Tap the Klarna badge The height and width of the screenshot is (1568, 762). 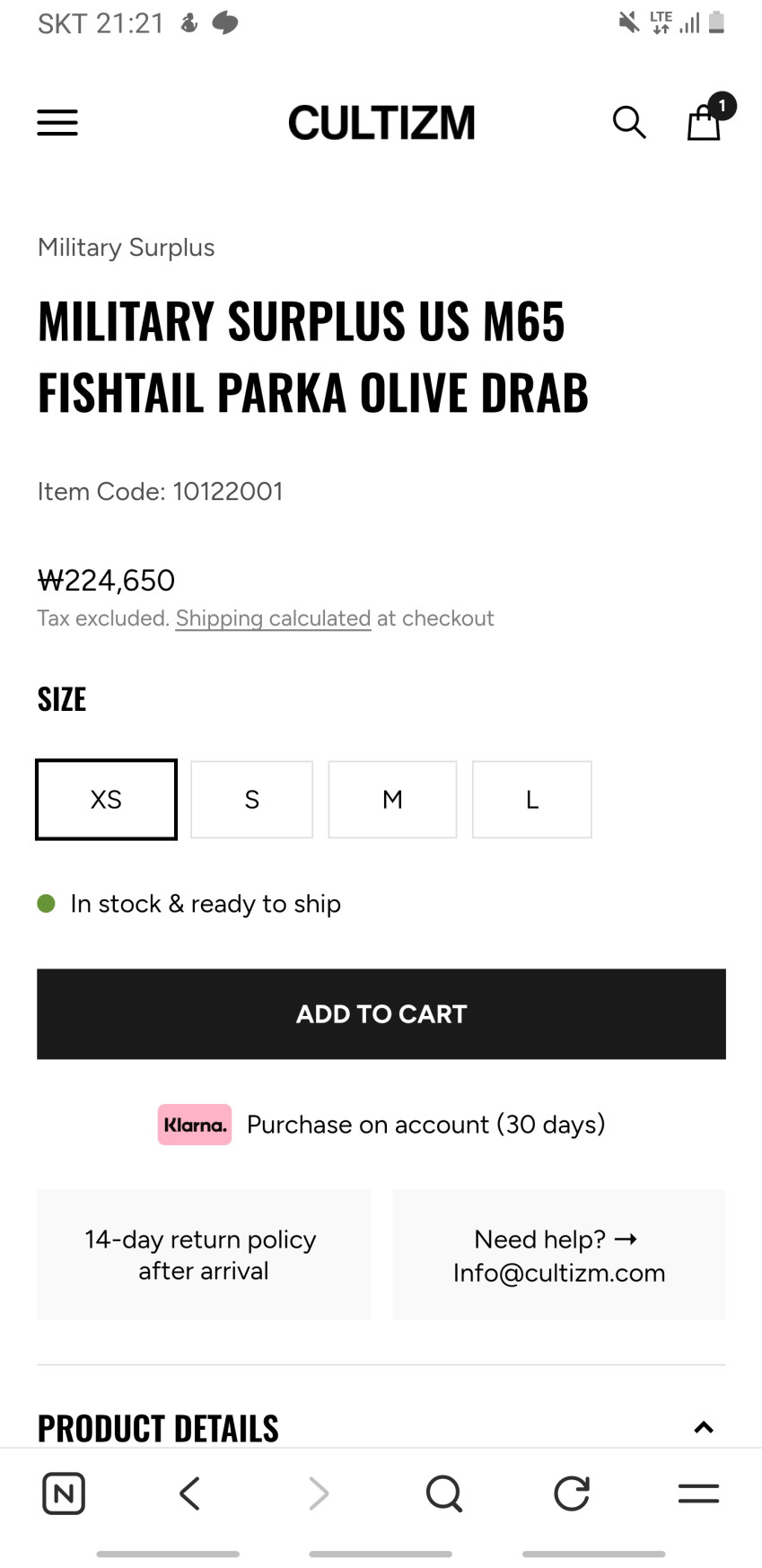(195, 1125)
